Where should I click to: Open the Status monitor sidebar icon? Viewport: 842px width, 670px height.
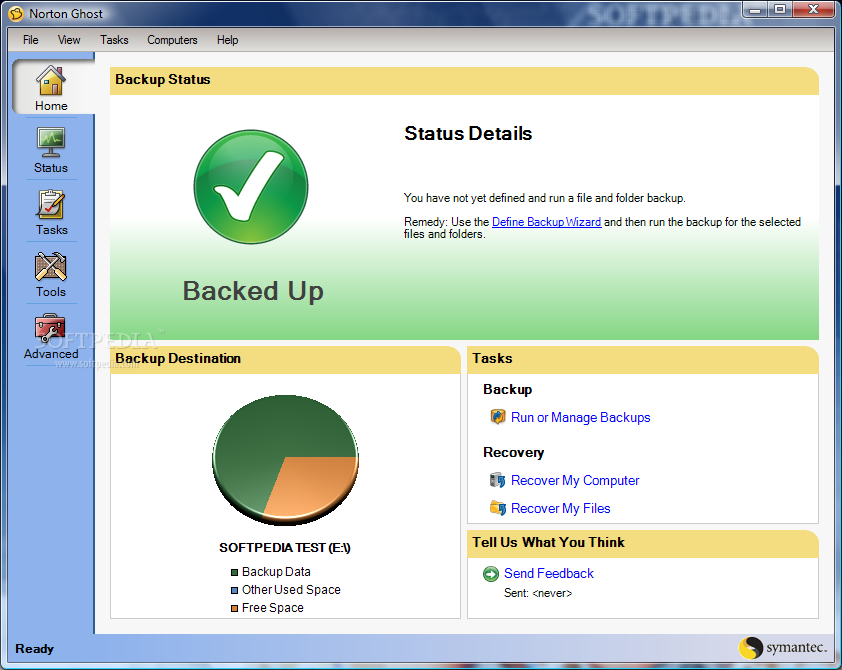pyautogui.click(x=51, y=142)
